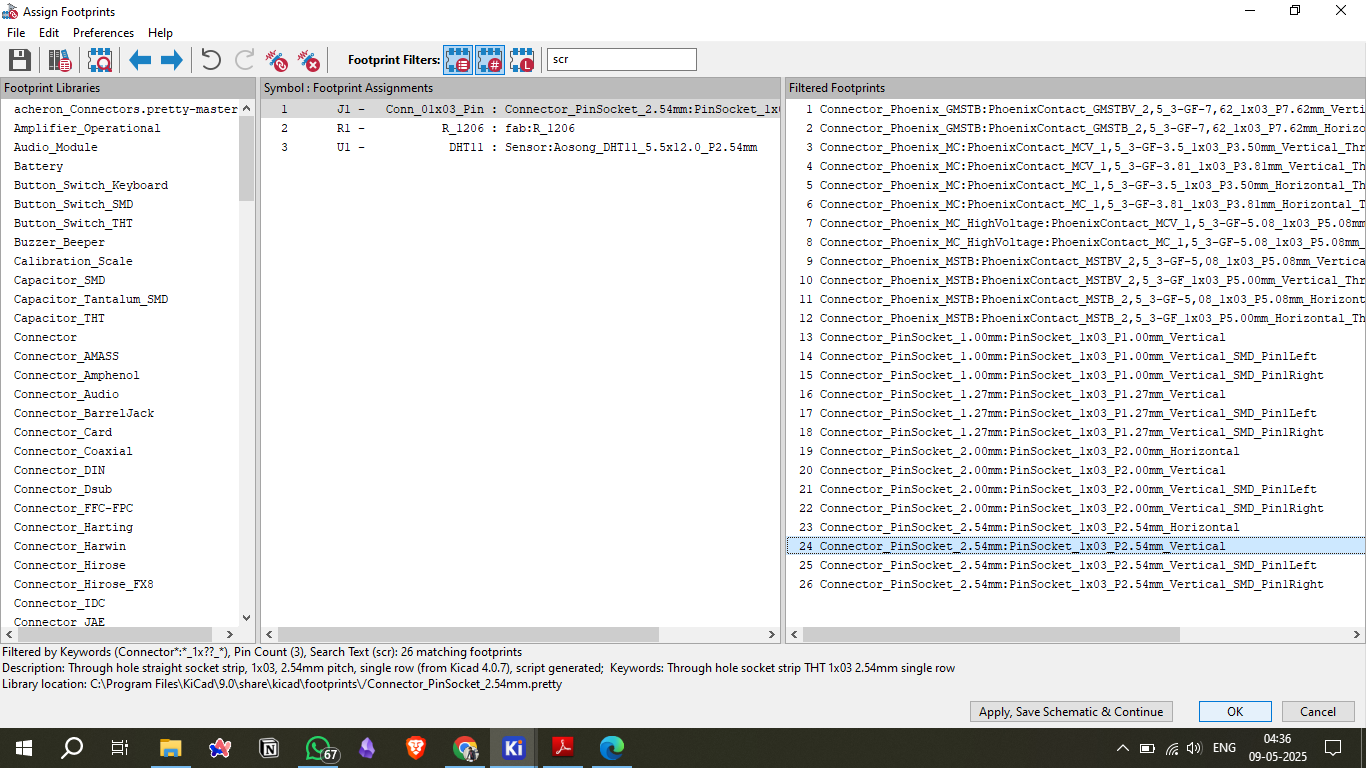
Task: Open Brave browser from the taskbar
Action: pos(416,748)
